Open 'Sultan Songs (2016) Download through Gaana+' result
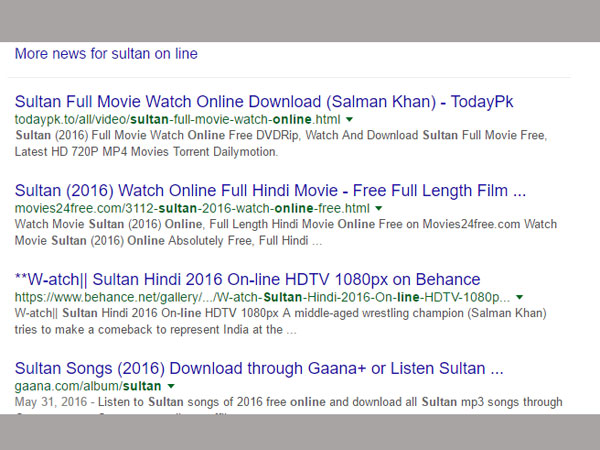 [x=259, y=368]
